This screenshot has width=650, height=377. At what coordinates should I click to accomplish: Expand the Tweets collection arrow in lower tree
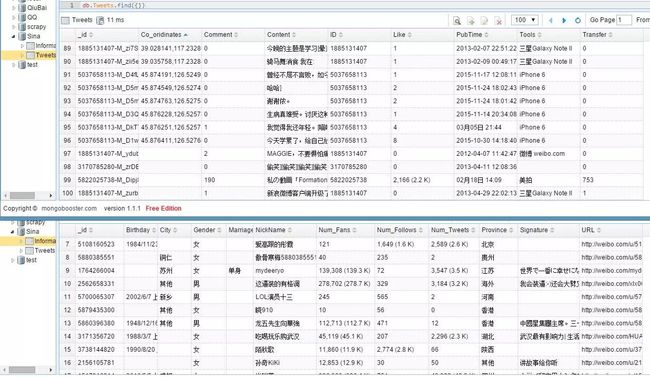click(x=21, y=251)
